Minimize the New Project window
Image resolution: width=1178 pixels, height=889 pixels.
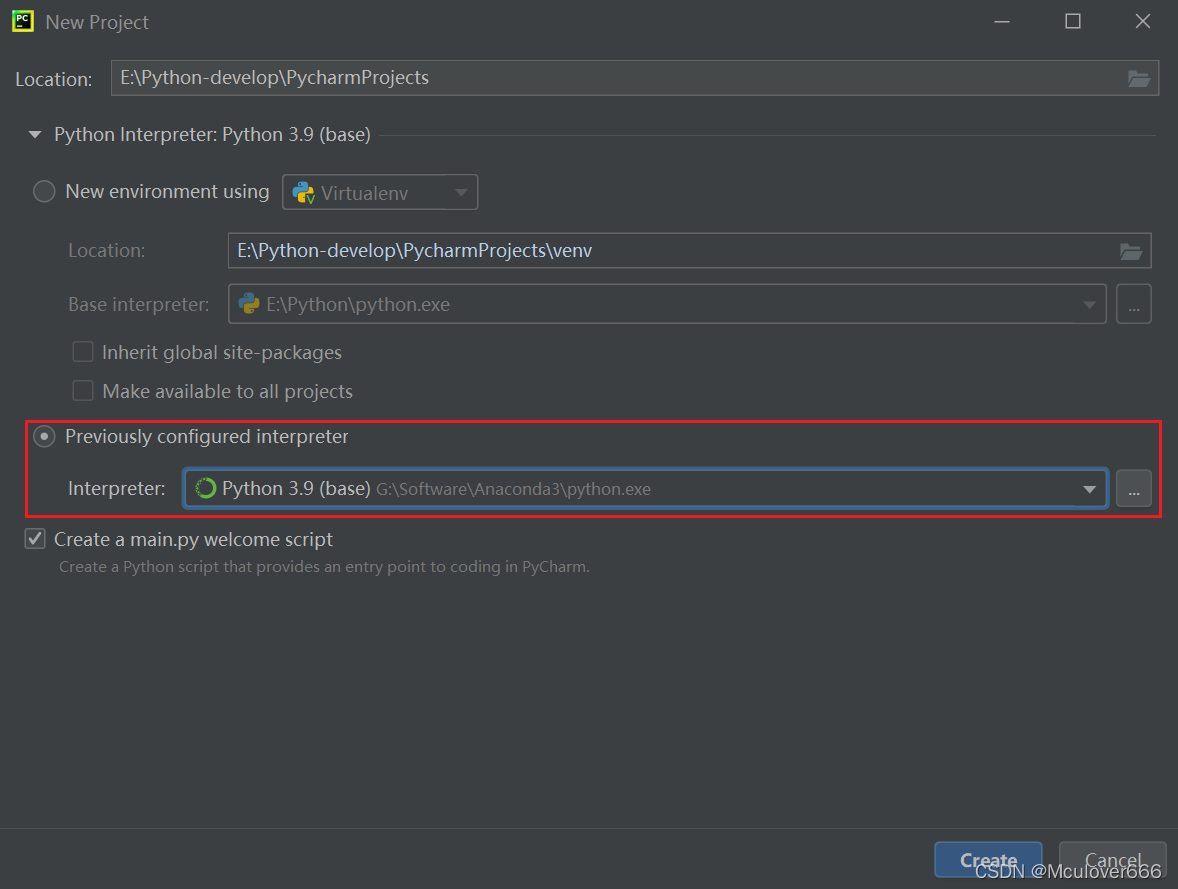tap(1001, 22)
